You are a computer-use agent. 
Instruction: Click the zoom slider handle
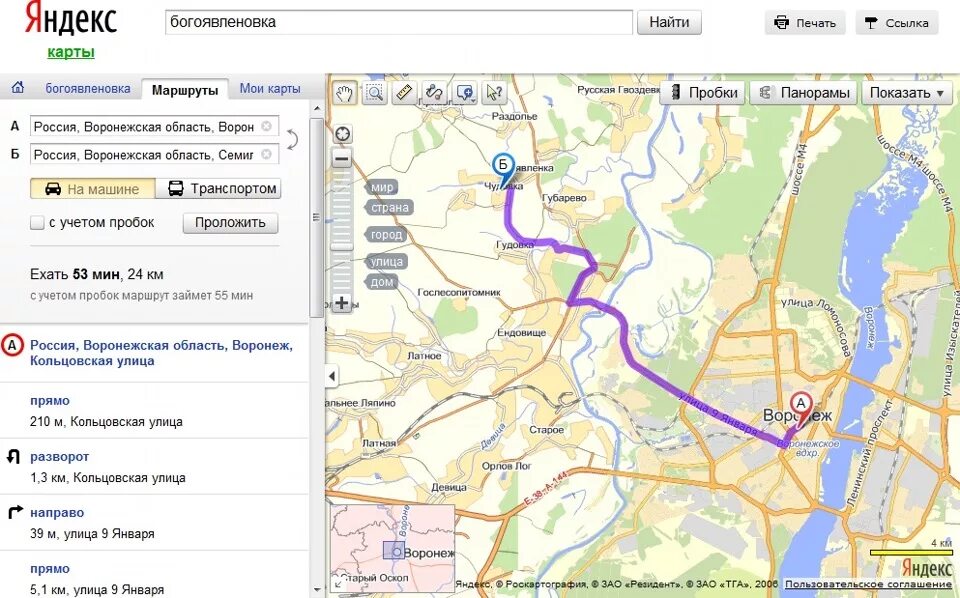tap(342, 246)
